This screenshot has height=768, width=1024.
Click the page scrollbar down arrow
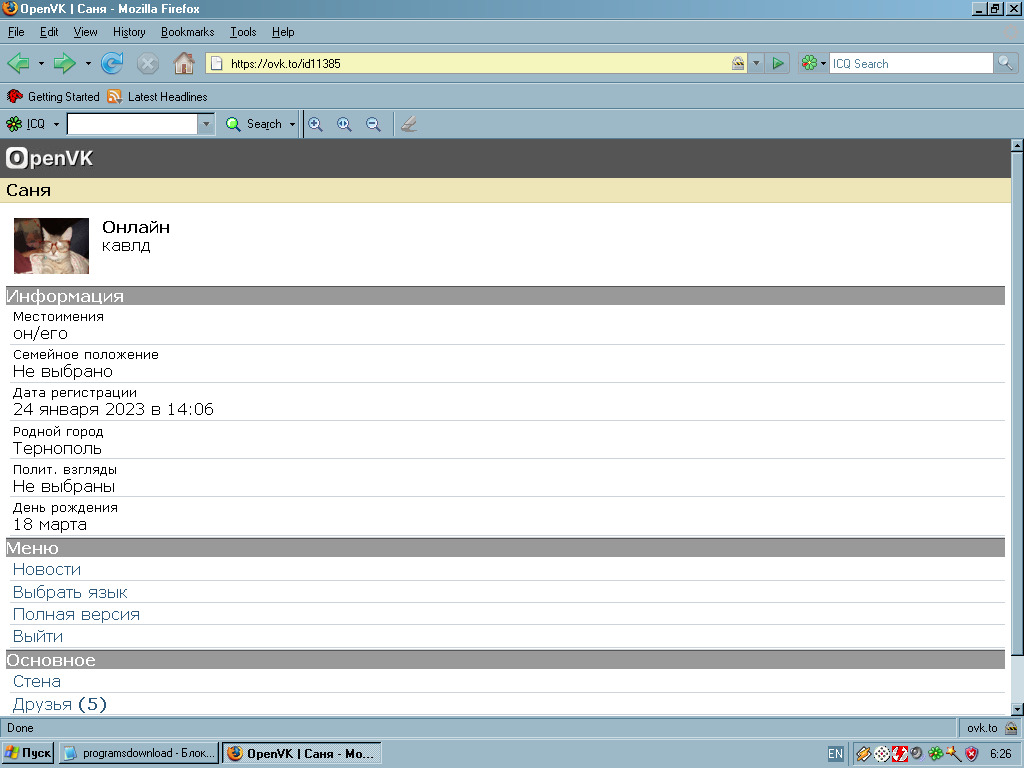click(x=1017, y=709)
